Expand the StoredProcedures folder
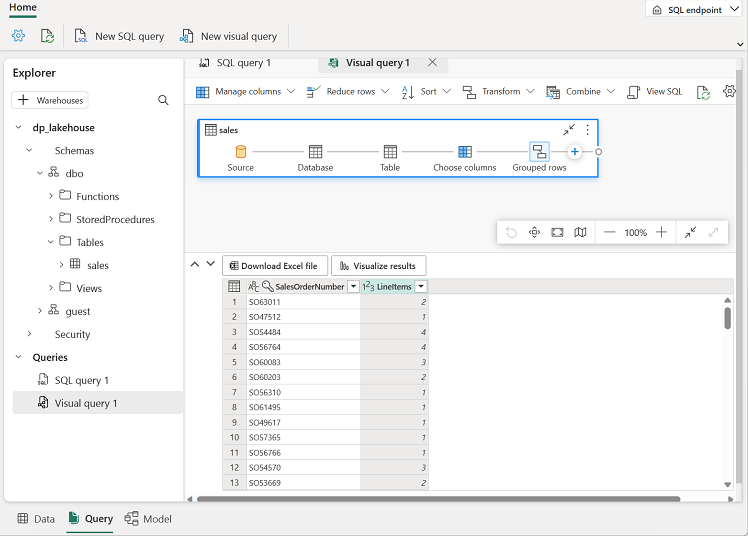The height and width of the screenshot is (536, 748). (51, 219)
